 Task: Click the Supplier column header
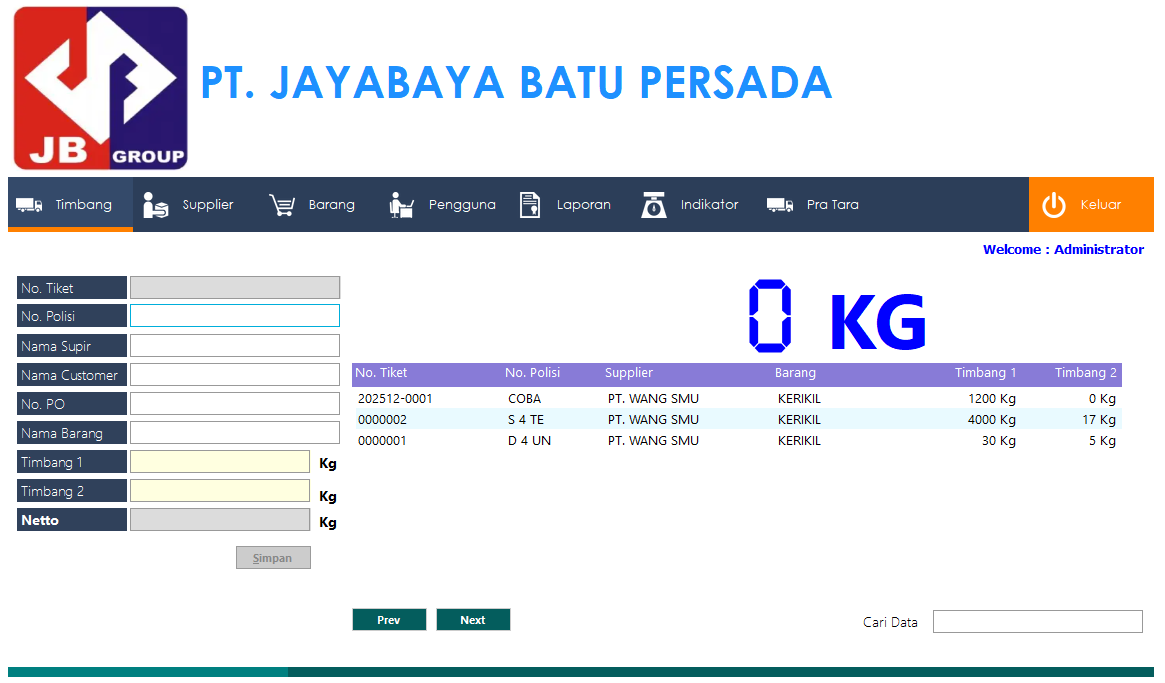coord(629,373)
